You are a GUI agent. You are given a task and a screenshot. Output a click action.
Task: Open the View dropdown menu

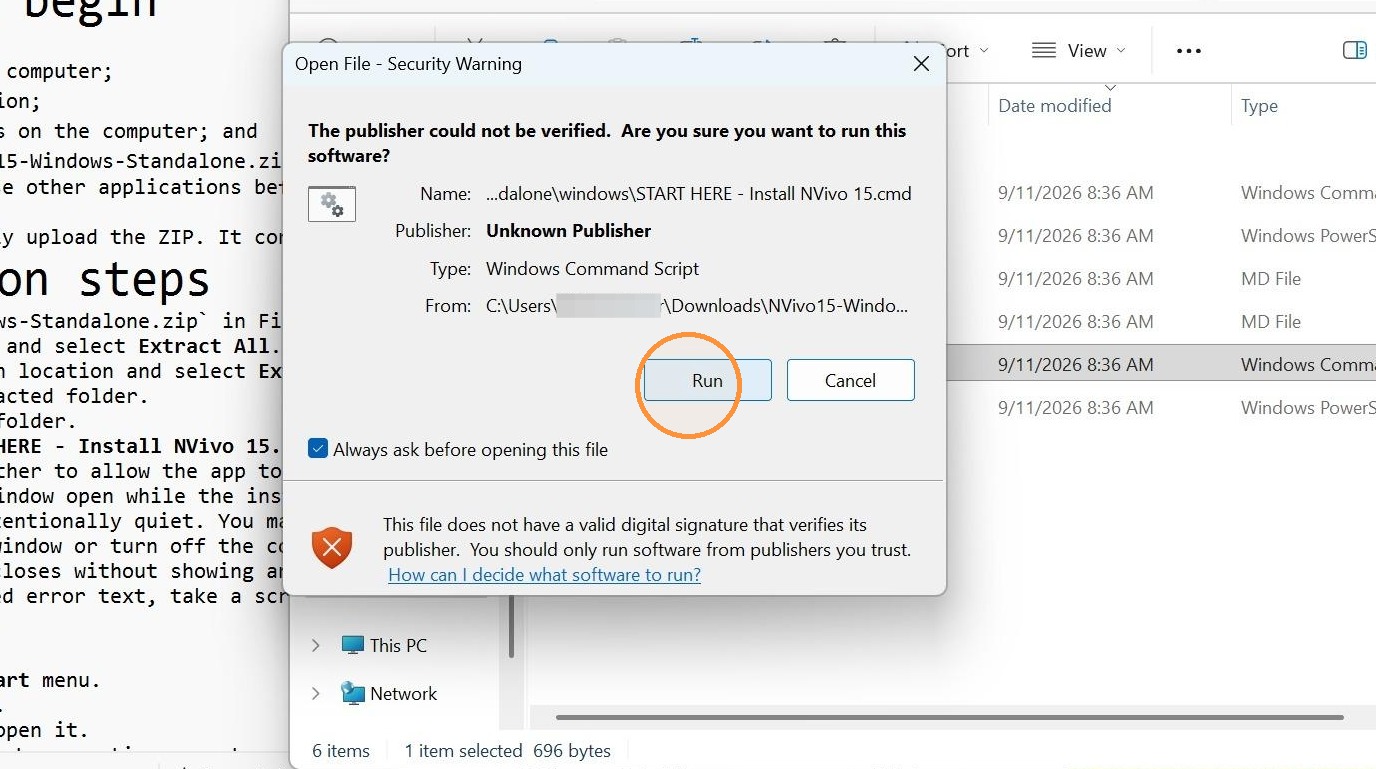[x=1078, y=51]
